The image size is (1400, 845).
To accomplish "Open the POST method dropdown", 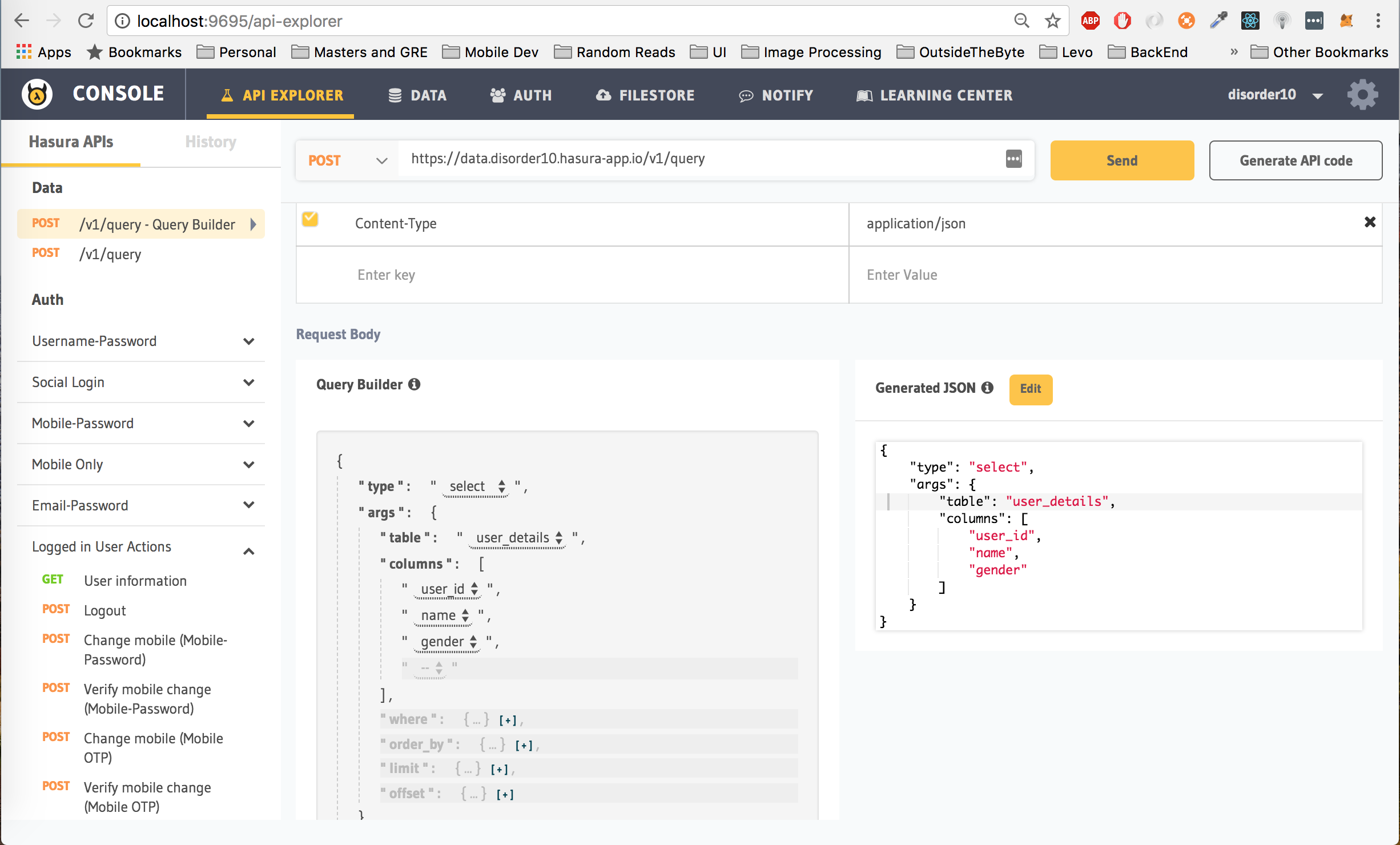I will tap(347, 161).
